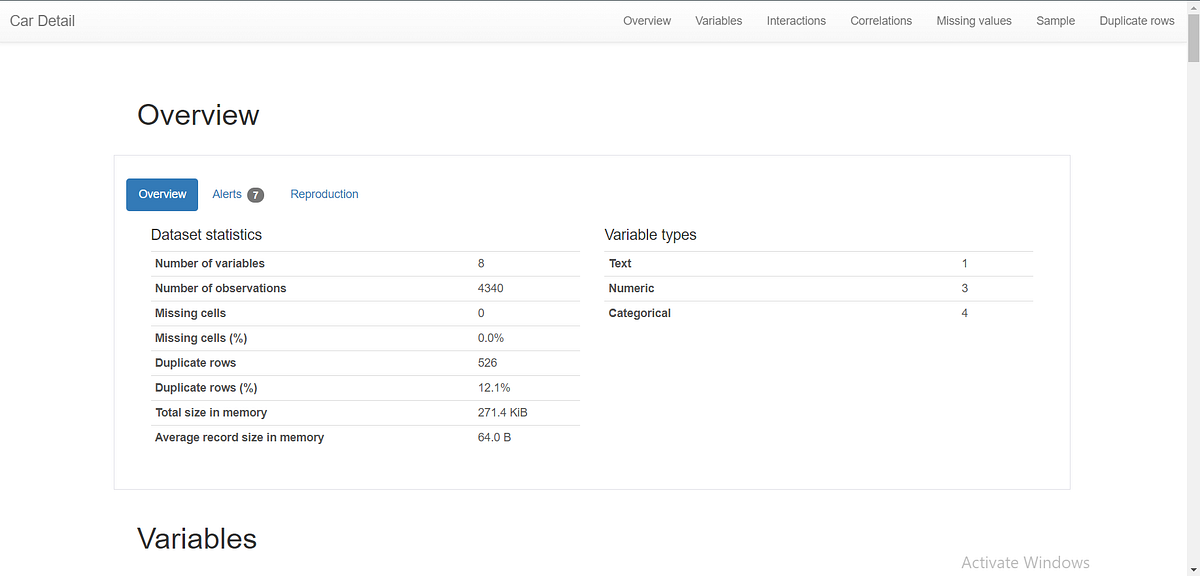Click the Dataset statistics heading
The image size is (1200, 576).
[x=206, y=234]
